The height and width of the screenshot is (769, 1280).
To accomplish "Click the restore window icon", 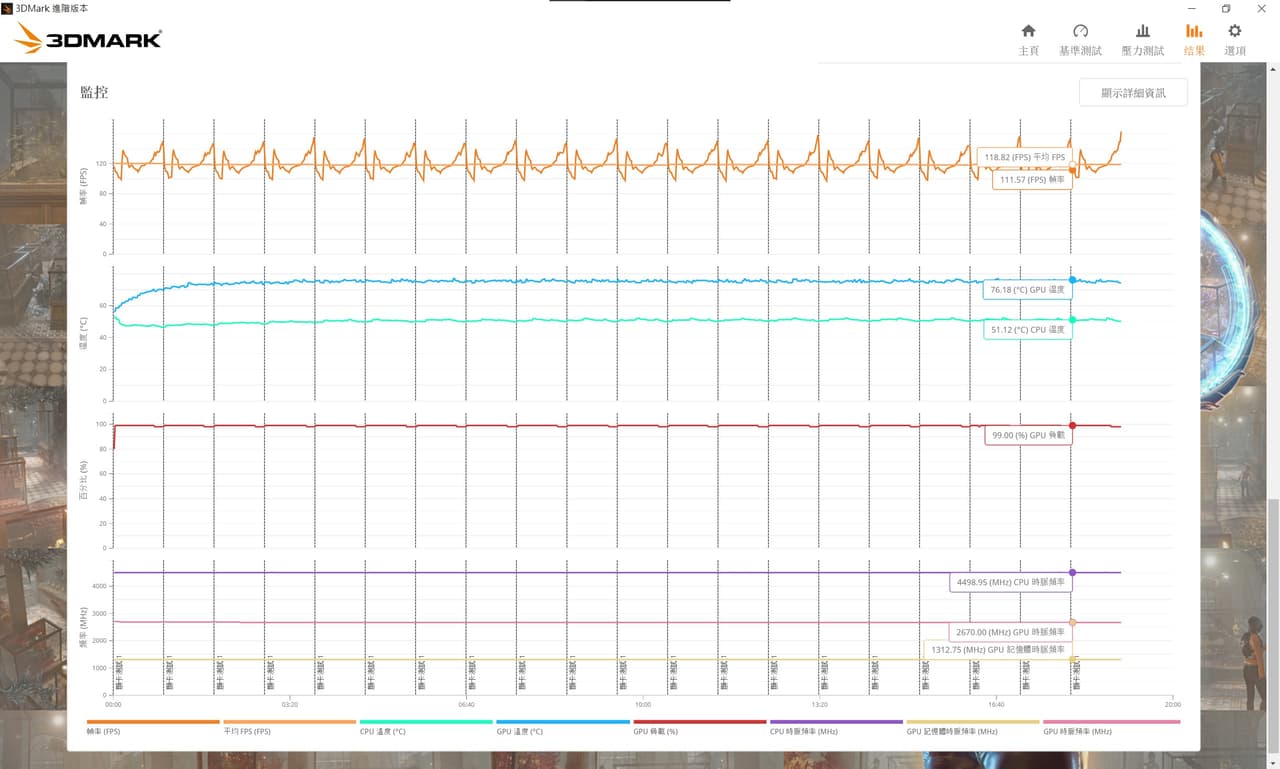I will tap(1226, 8).
